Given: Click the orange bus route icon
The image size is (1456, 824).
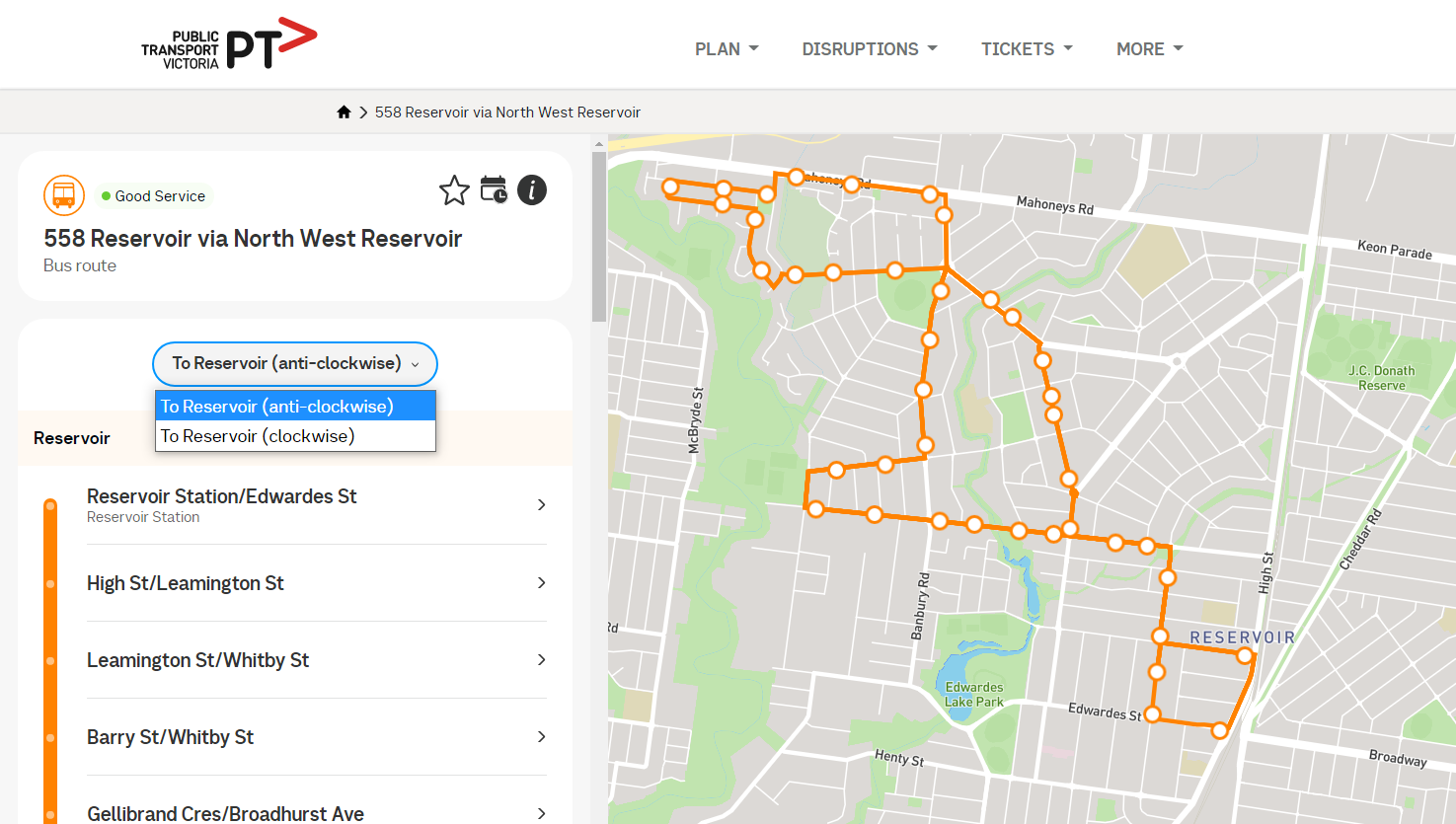Looking at the screenshot, I should click(64, 195).
